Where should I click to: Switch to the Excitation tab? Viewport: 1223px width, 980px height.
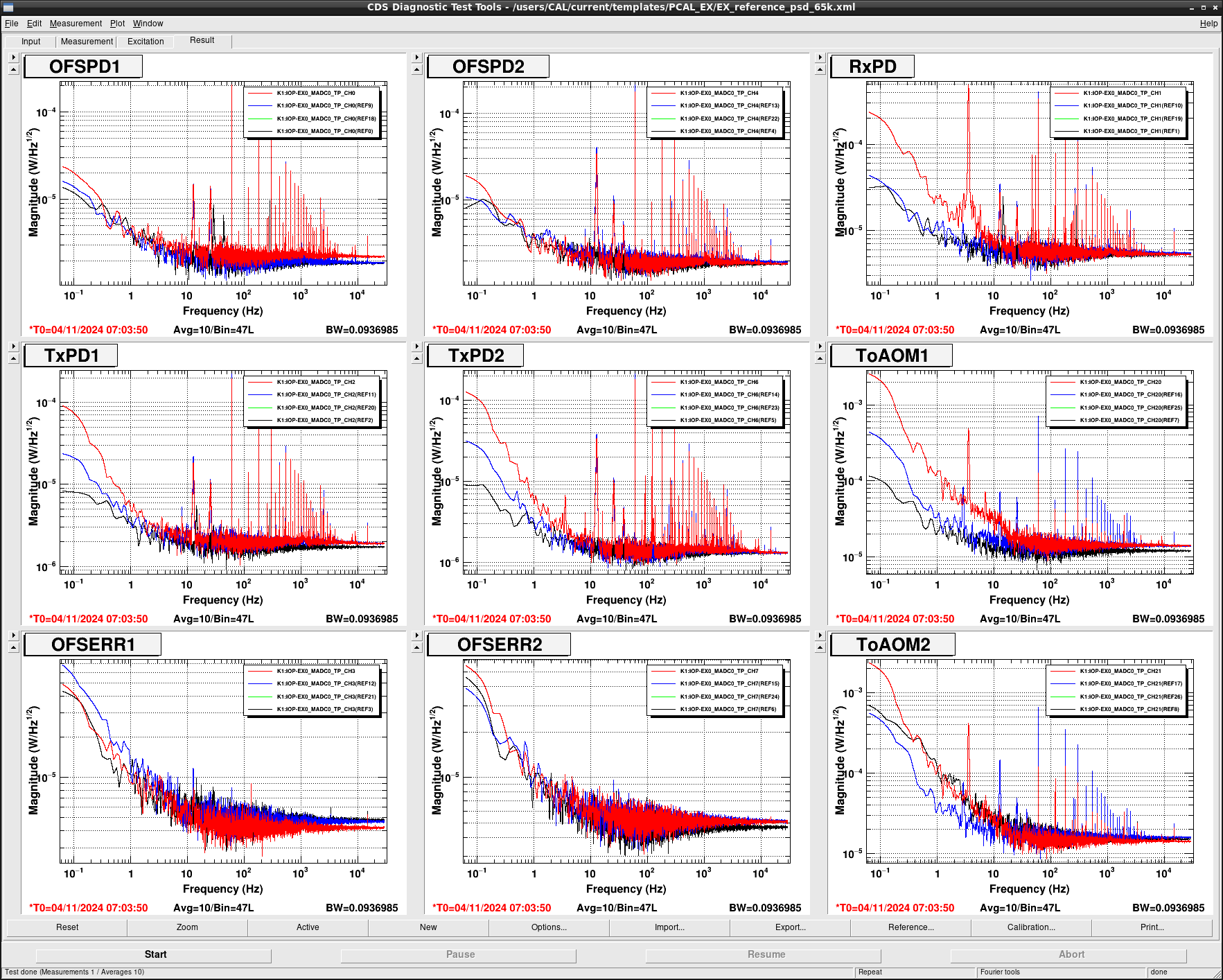click(146, 42)
